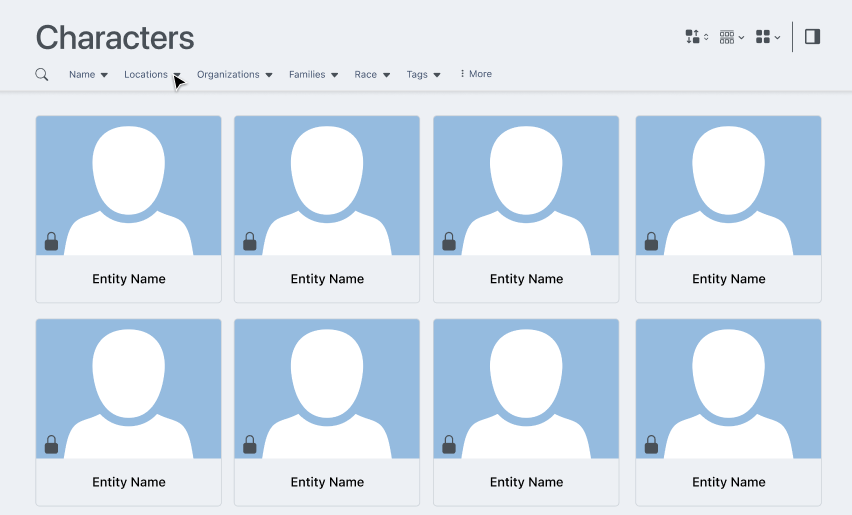Open the Tags filter menu
The image size is (852, 515).
(423, 74)
